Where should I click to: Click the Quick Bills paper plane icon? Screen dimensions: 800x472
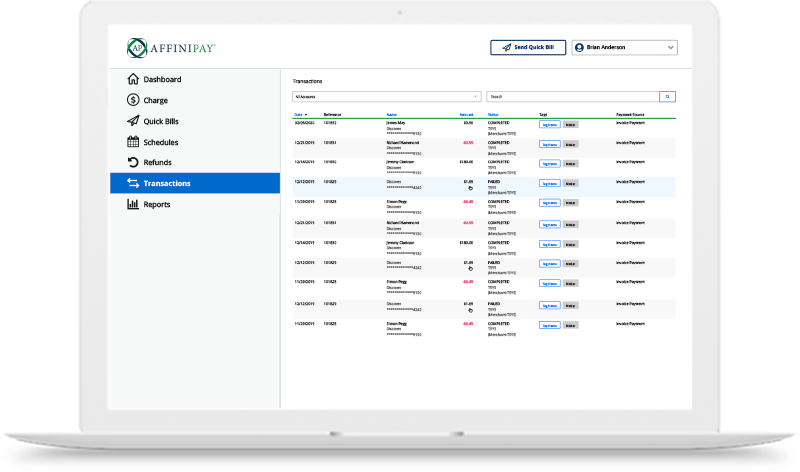[x=133, y=121]
